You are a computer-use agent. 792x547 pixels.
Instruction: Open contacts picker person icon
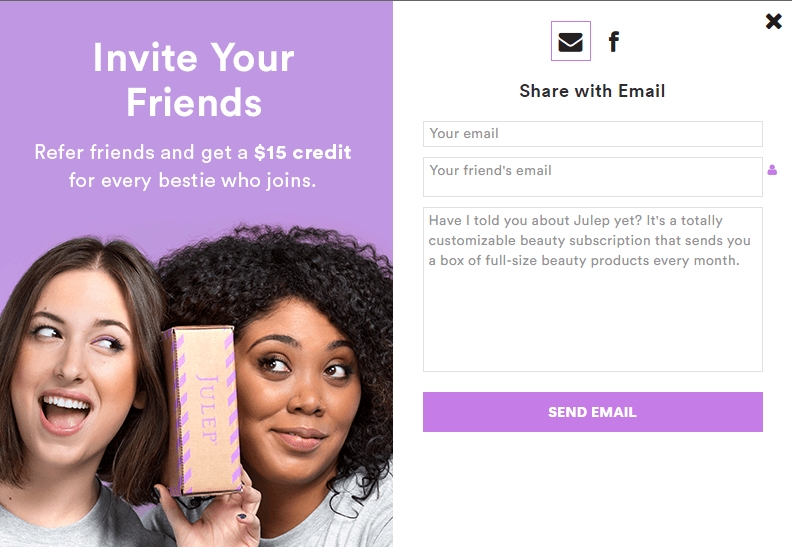[x=772, y=170]
